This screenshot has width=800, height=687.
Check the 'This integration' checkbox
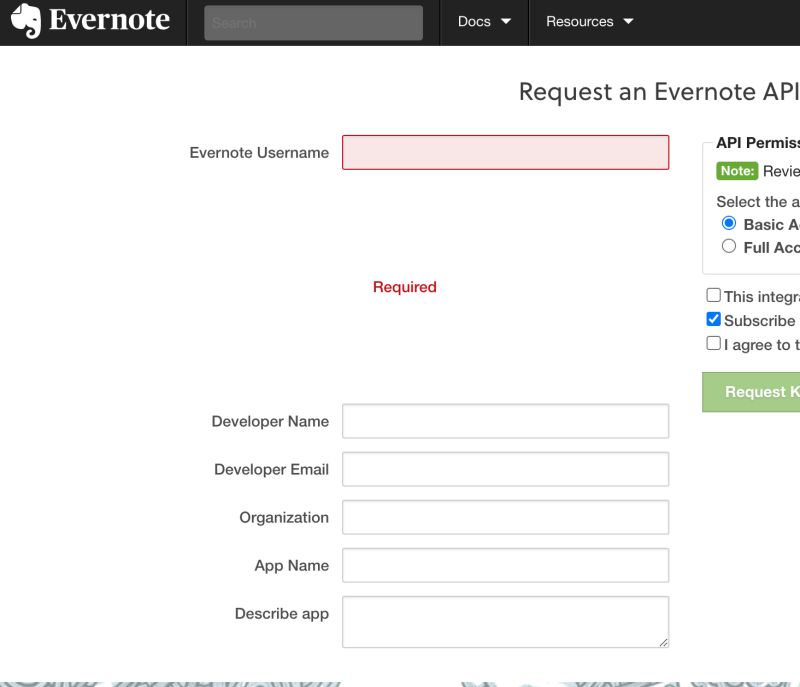[x=713, y=295]
